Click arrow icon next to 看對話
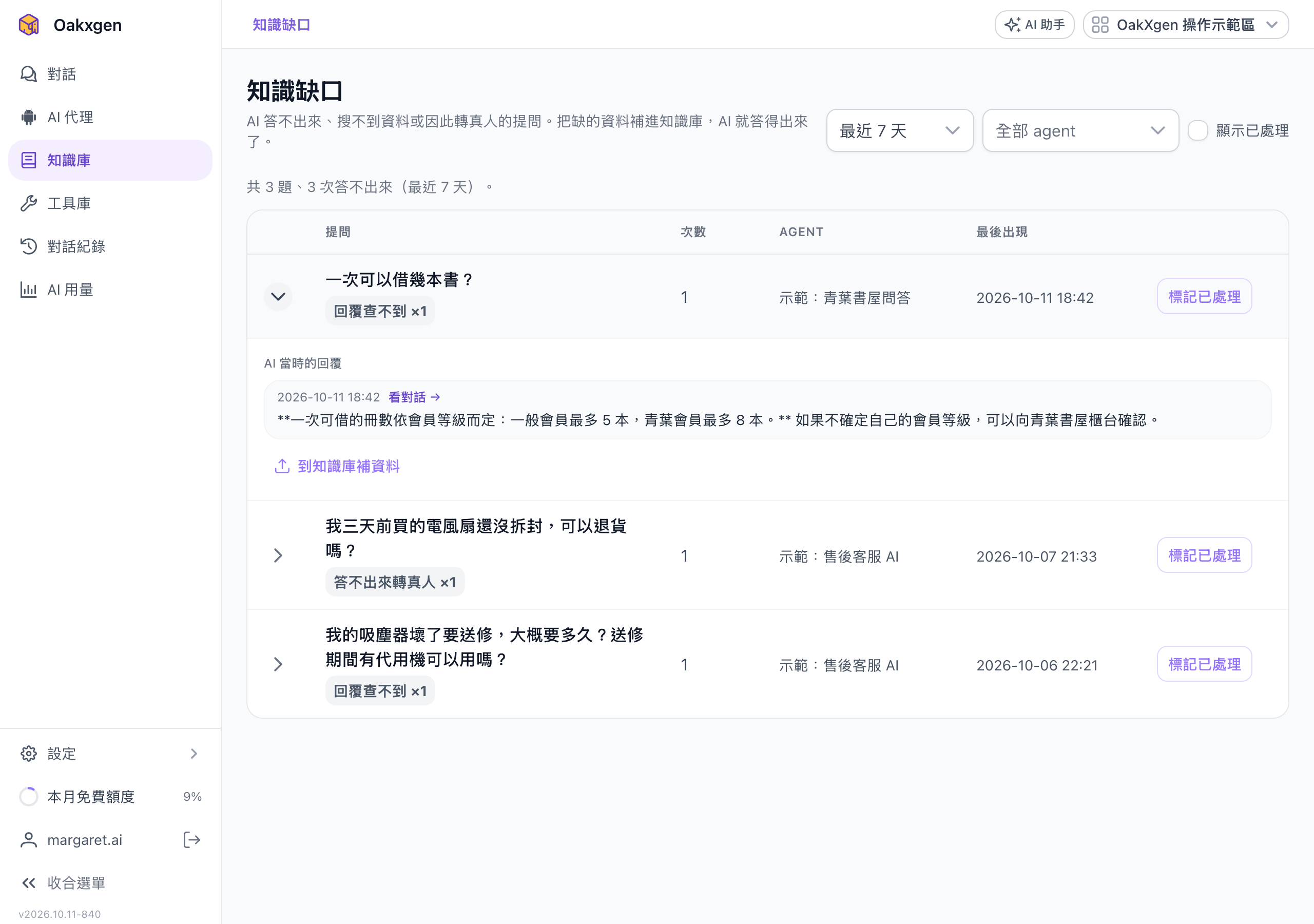 coord(436,397)
